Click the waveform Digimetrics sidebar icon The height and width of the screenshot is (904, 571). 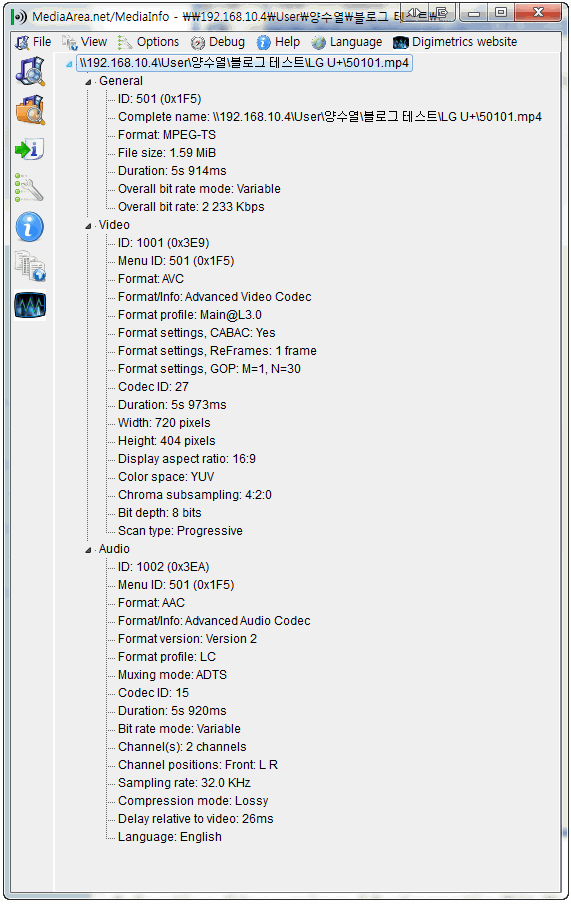[x=31, y=305]
